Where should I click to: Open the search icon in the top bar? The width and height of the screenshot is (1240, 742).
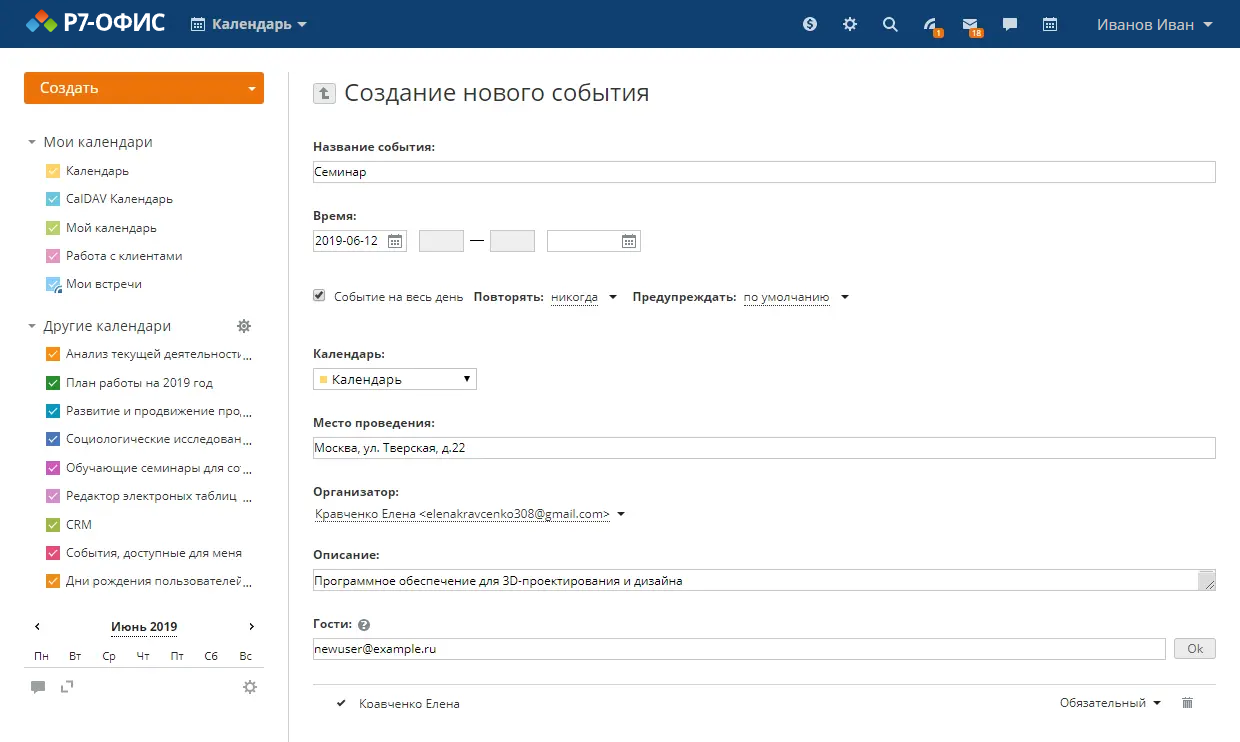pyautogui.click(x=890, y=24)
